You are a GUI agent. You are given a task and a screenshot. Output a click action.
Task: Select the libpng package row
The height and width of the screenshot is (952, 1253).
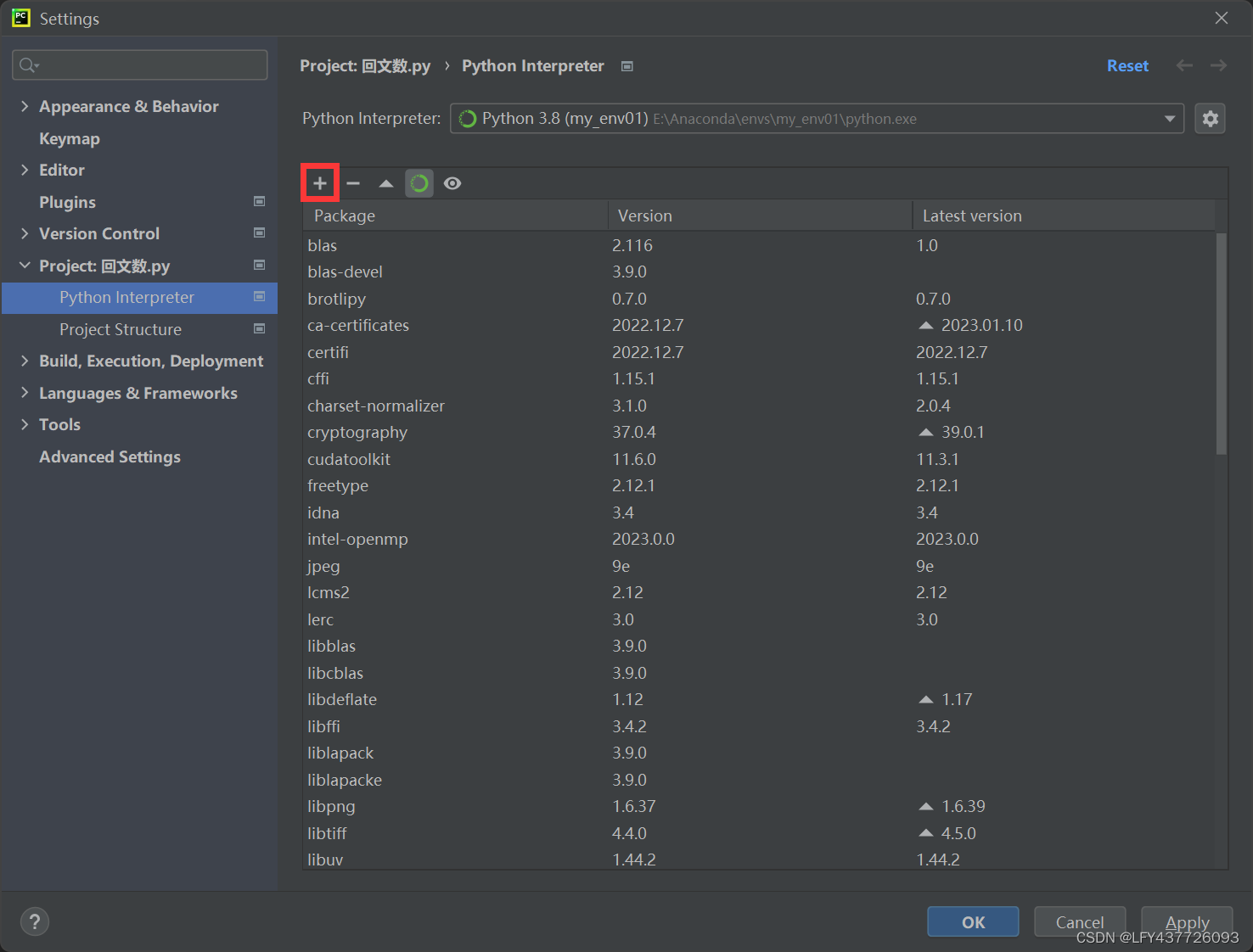(x=759, y=806)
